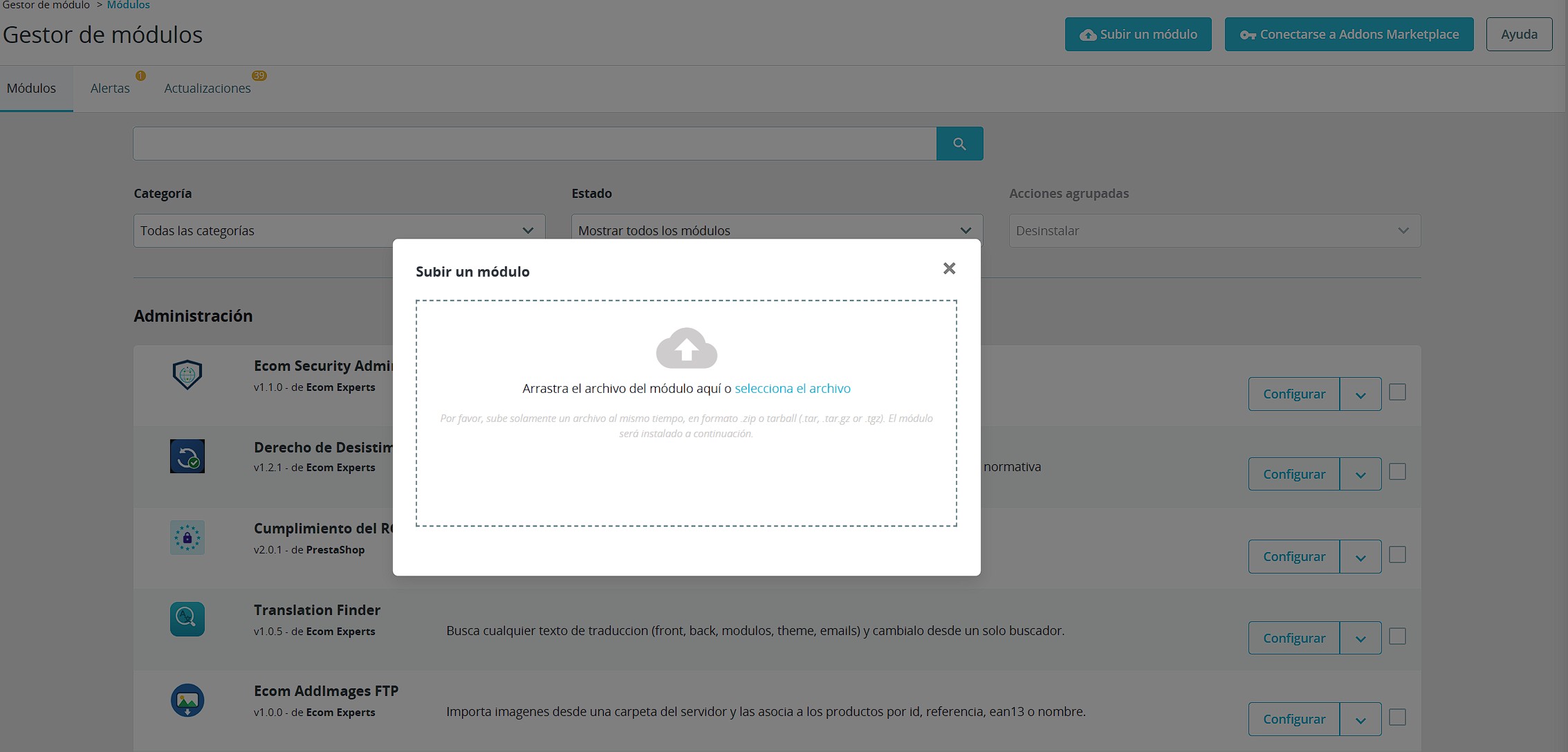Switch to the Alertas tab
Screen dimensions: 1568x752
(110, 89)
